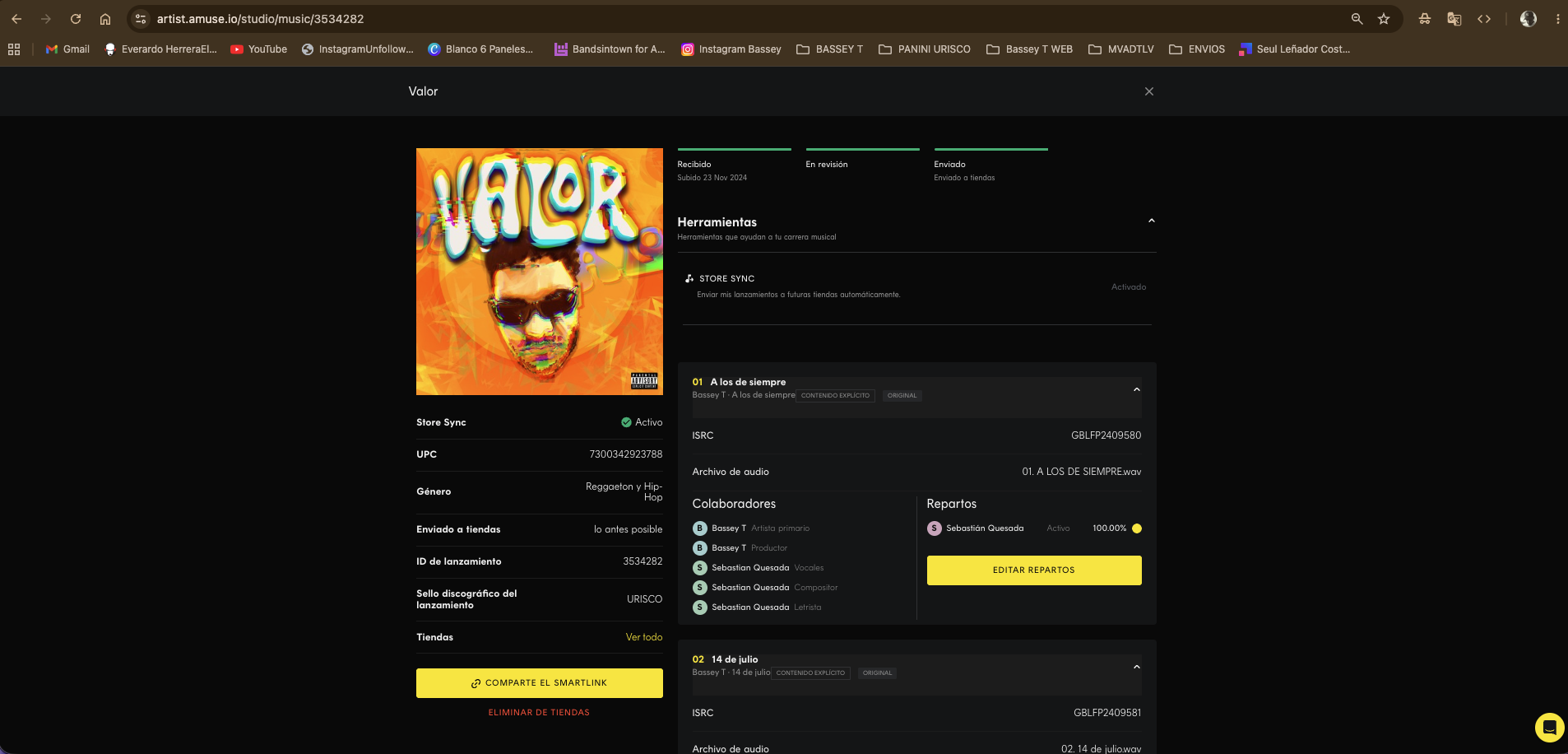Image resolution: width=1568 pixels, height=754 pixels.
Task: Click the green Activo check icon
Action: pos(626,422)
